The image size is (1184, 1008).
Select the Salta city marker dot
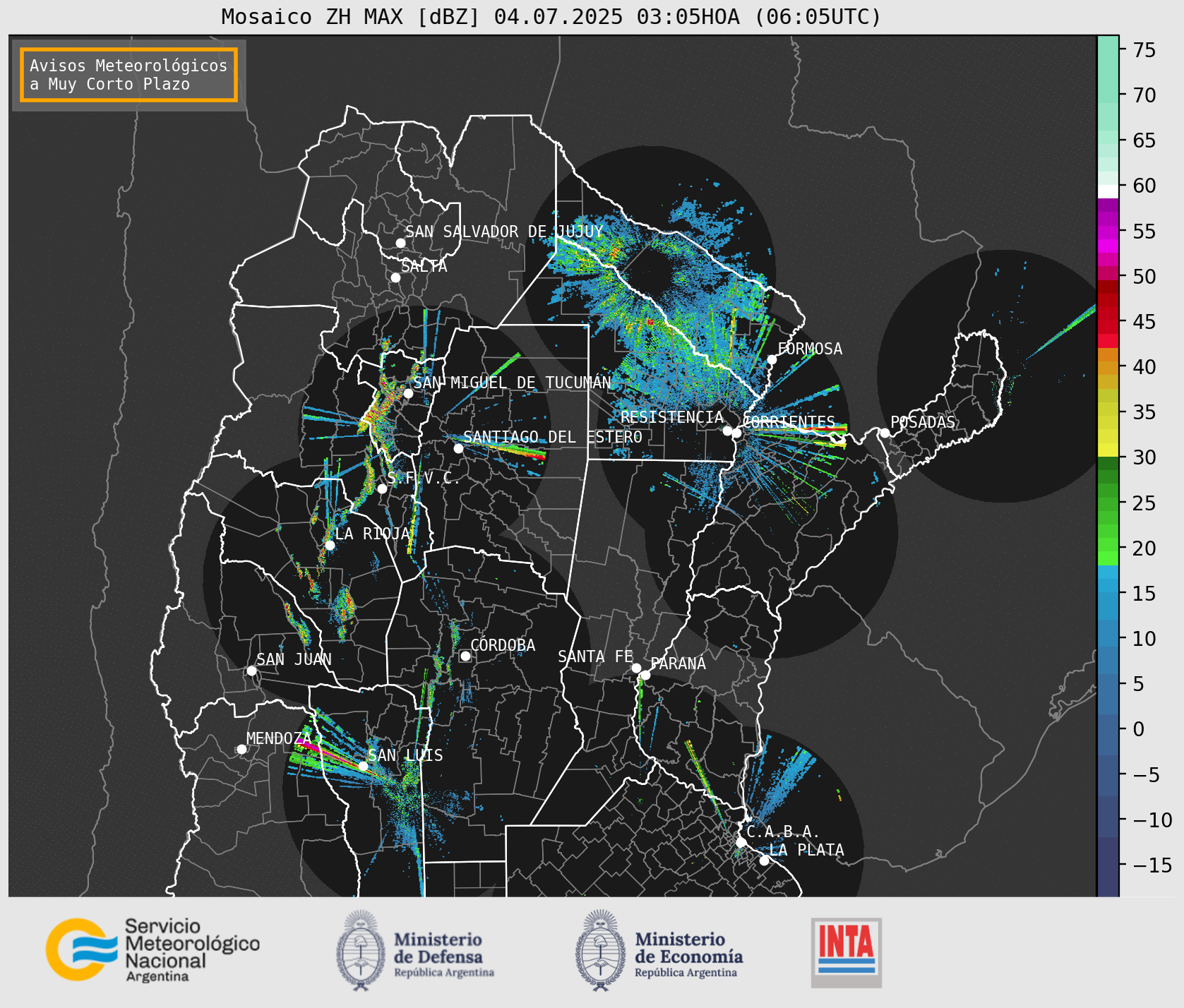click(x=396, y=277)
